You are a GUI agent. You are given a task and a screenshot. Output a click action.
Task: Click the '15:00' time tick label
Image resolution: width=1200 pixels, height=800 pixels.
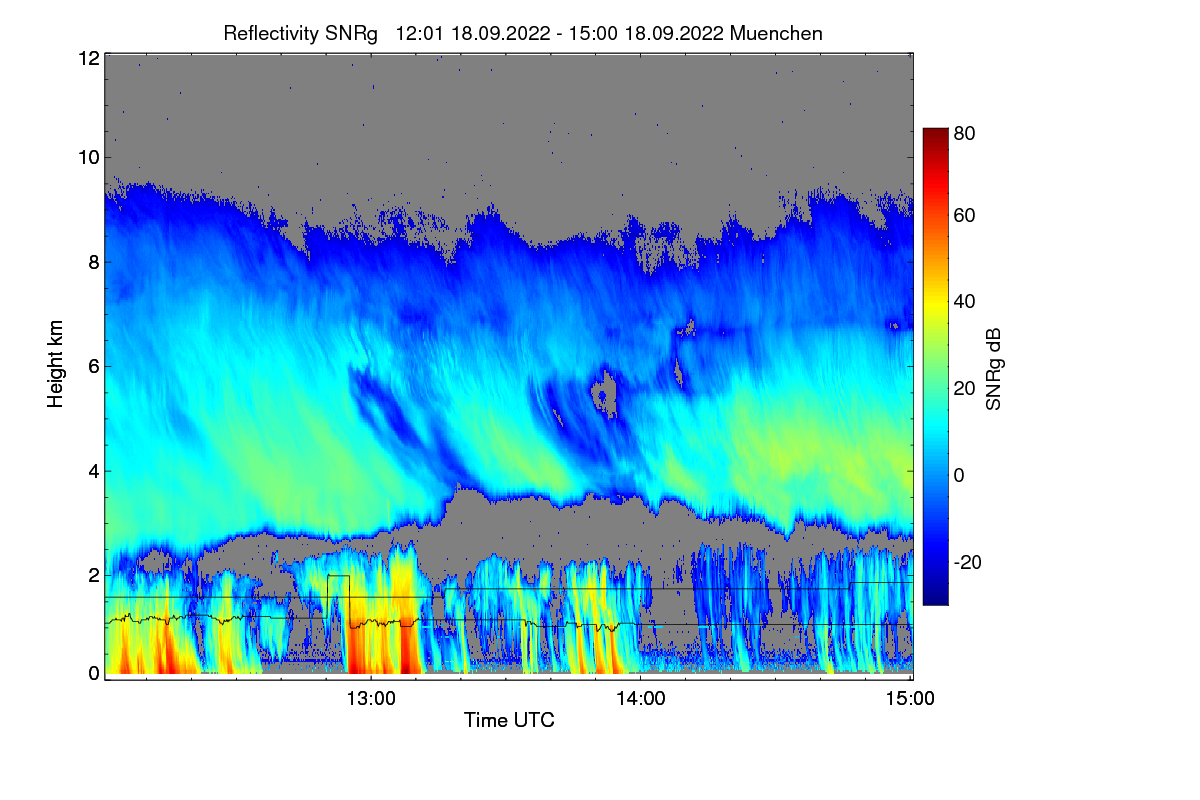tap(910, 699)
